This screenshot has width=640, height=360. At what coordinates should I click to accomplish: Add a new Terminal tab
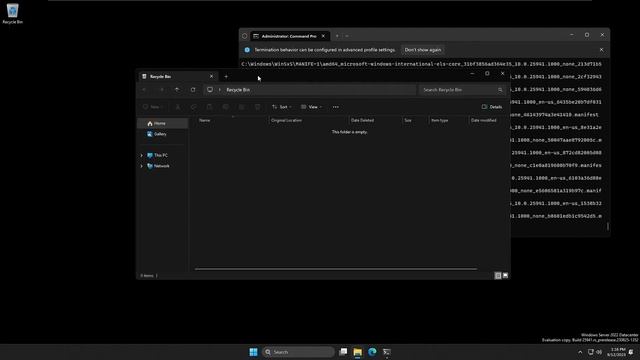(337, 36)
